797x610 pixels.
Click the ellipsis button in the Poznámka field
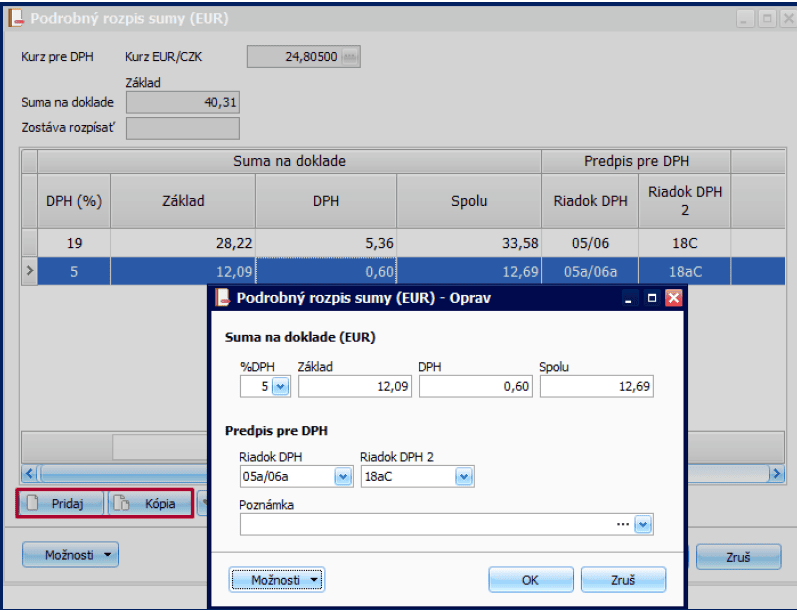[x=623, y=525]
